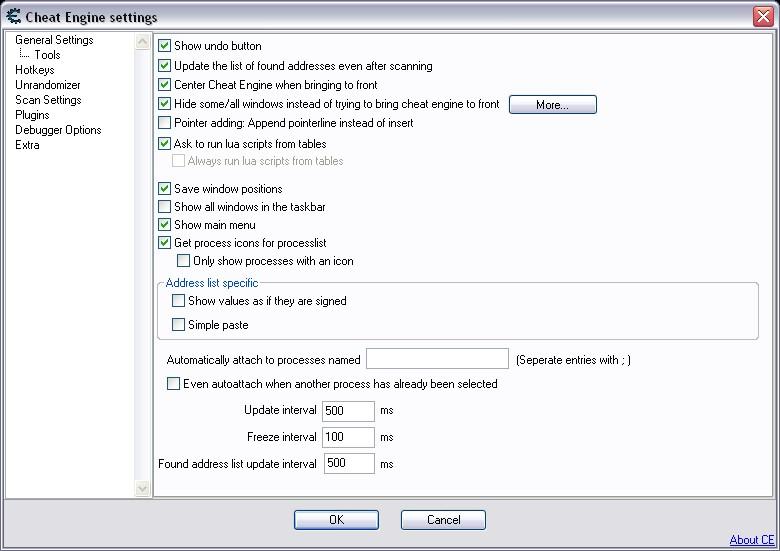Toggle Center Cheat Engine when bringing to front

pos(164,85)
